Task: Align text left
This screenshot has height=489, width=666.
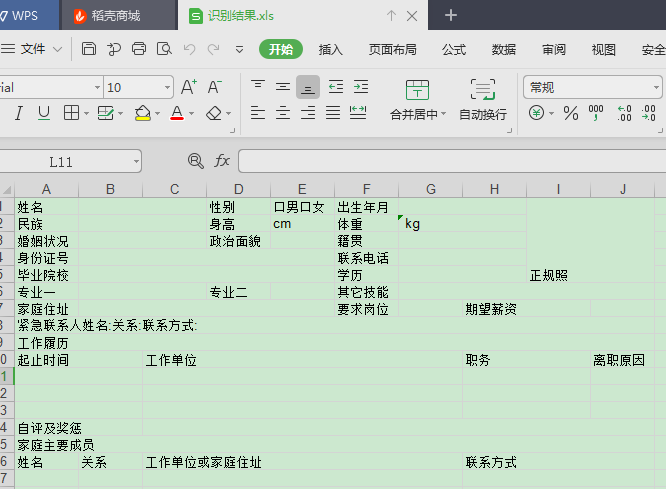Action: (258, 113)
